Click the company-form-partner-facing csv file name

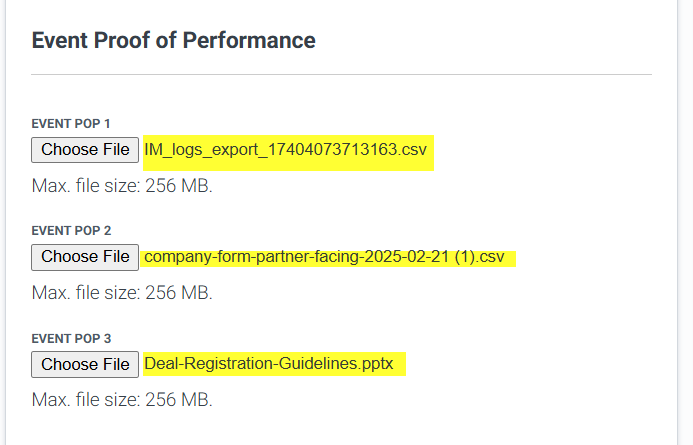[324, 257]
